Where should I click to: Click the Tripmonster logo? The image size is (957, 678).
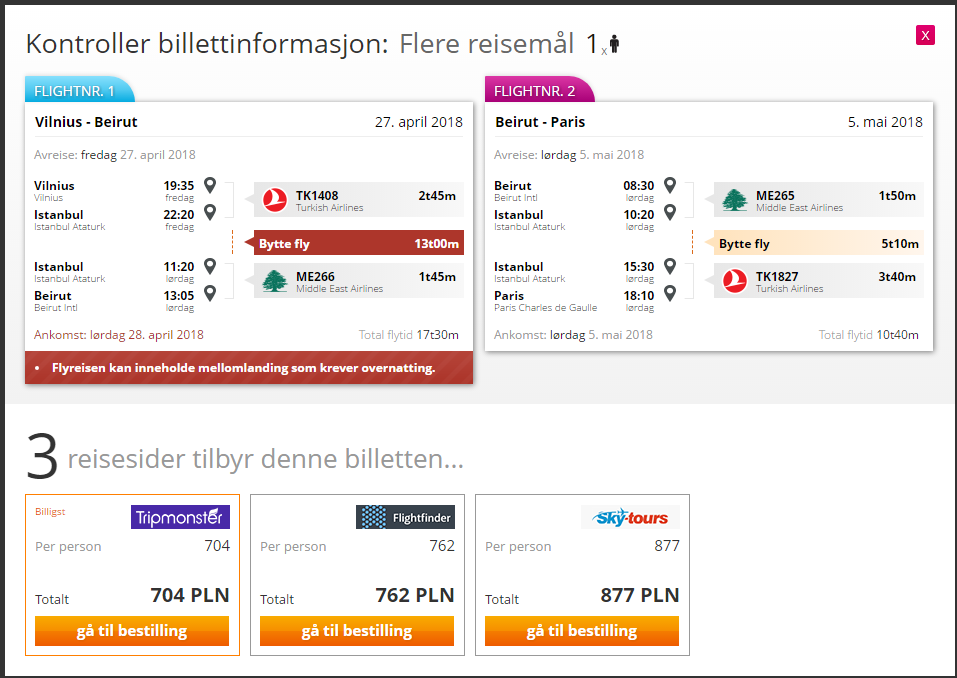point(181,517)
